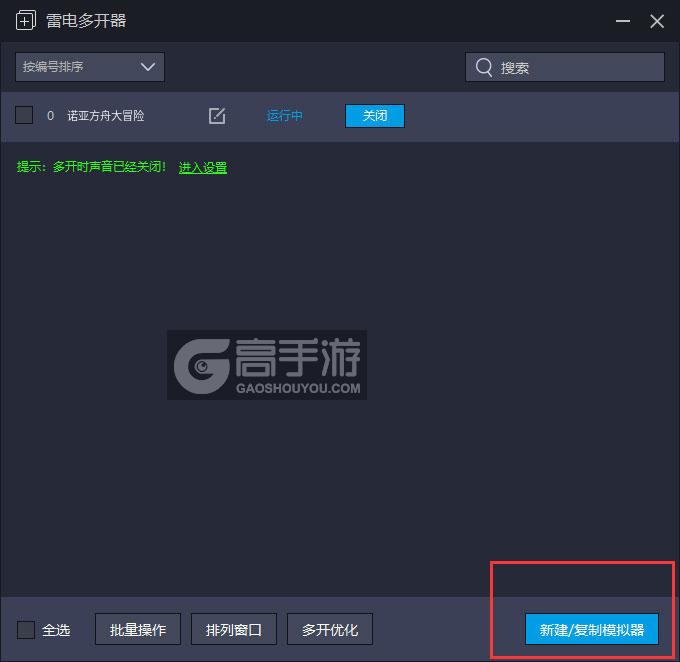
Task: Click the 批量操作 button
Action: [138, 629]
